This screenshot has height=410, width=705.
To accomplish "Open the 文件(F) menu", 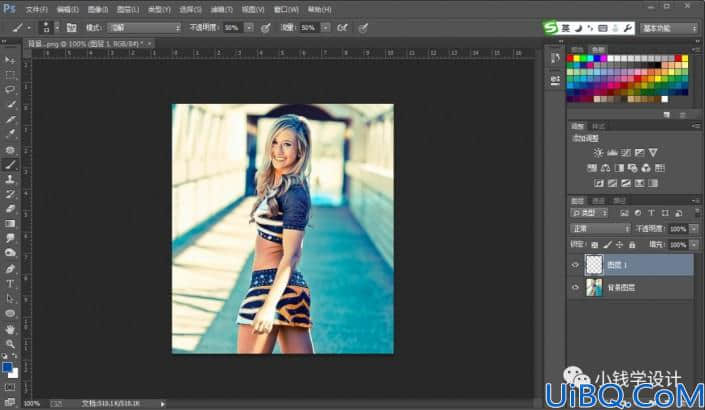I will click(36, 9).
